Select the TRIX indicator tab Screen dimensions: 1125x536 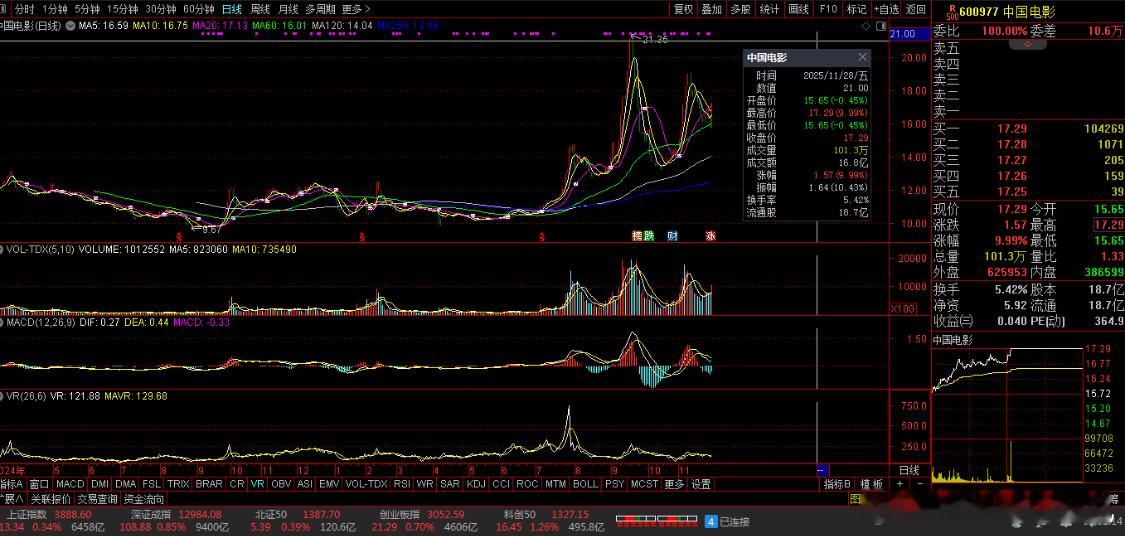(x=179, y=484)
